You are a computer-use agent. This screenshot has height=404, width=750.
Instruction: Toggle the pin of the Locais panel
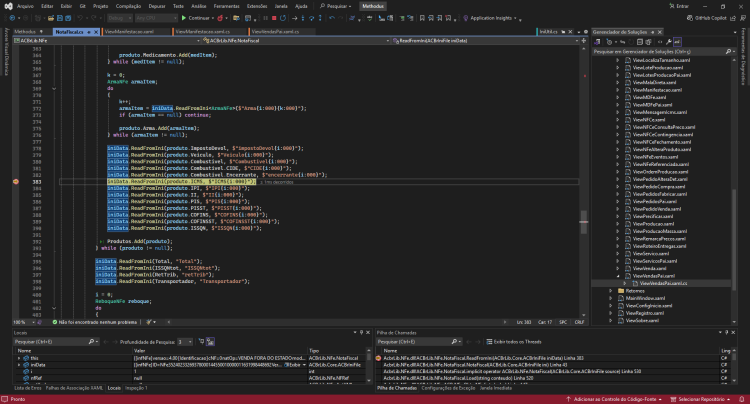(361, 332)
